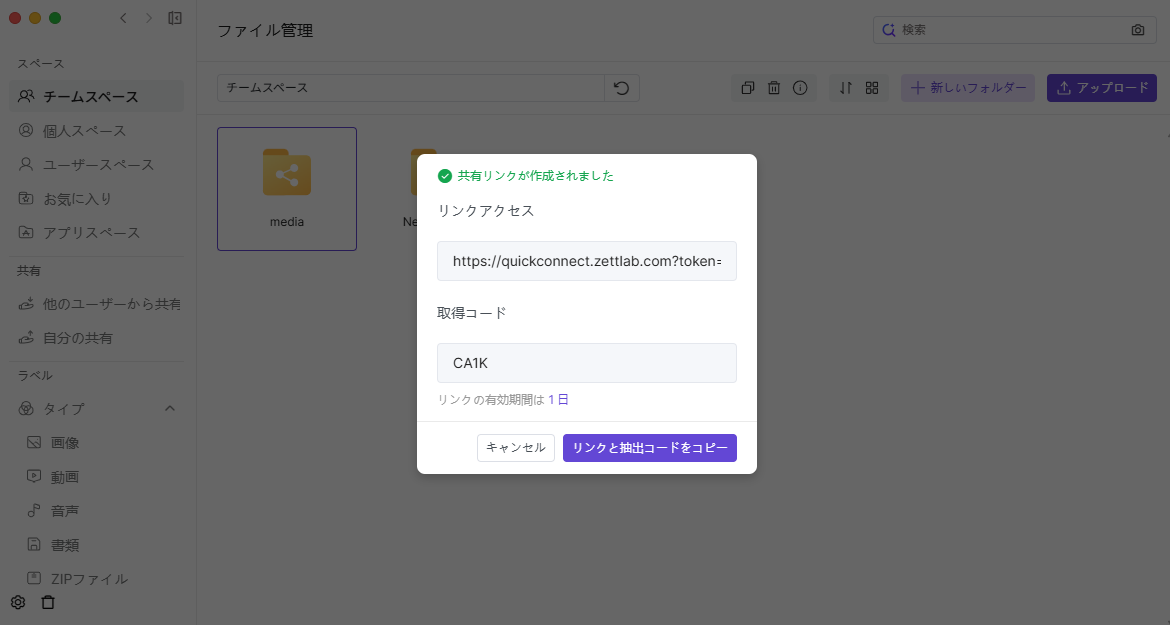Click the camera icon in search bar
Viewport: 1170px width, 625px height.
point(1137,30)
